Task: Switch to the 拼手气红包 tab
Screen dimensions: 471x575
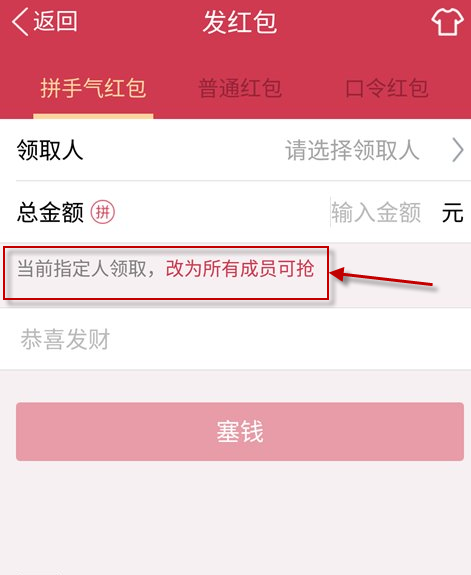Action: (x=93, y=88)
